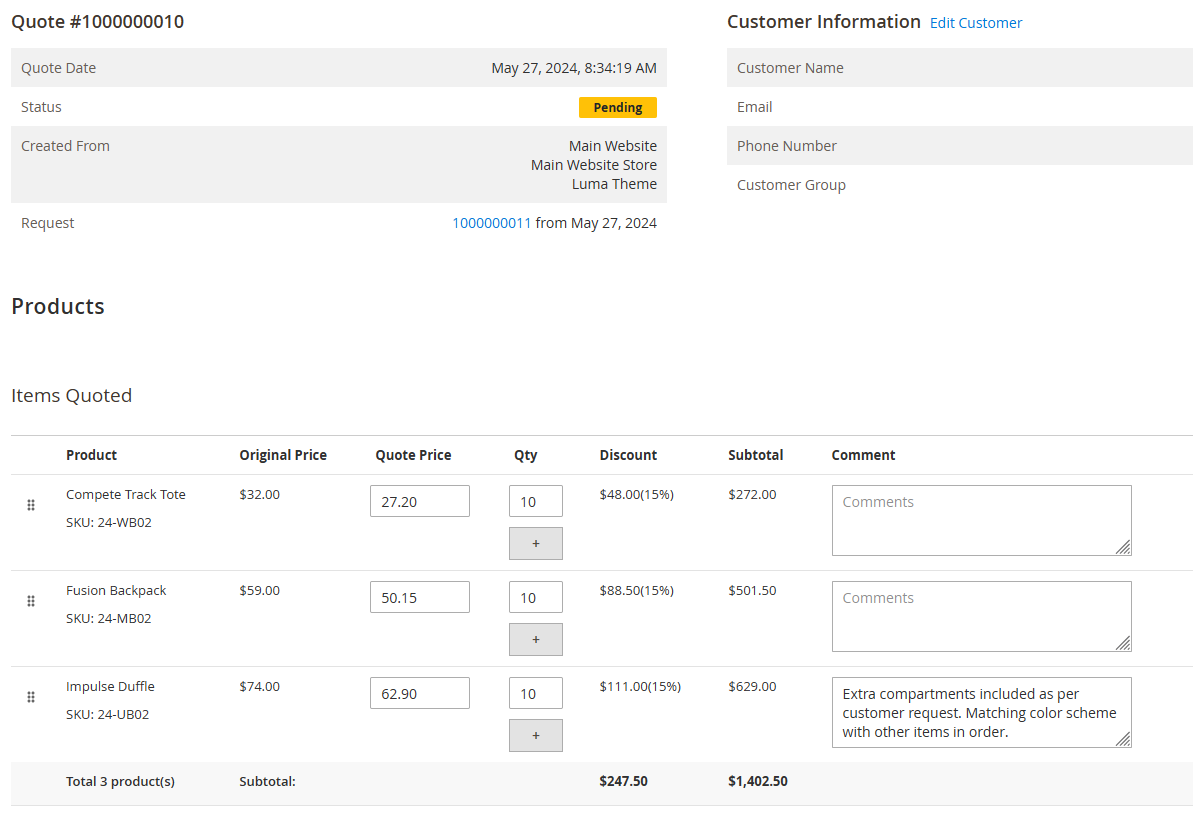The height and width of the screenshot is (816, 1193).
Task: Edit the Quote Price of Impulse Duffle
Action: [419, 692]
